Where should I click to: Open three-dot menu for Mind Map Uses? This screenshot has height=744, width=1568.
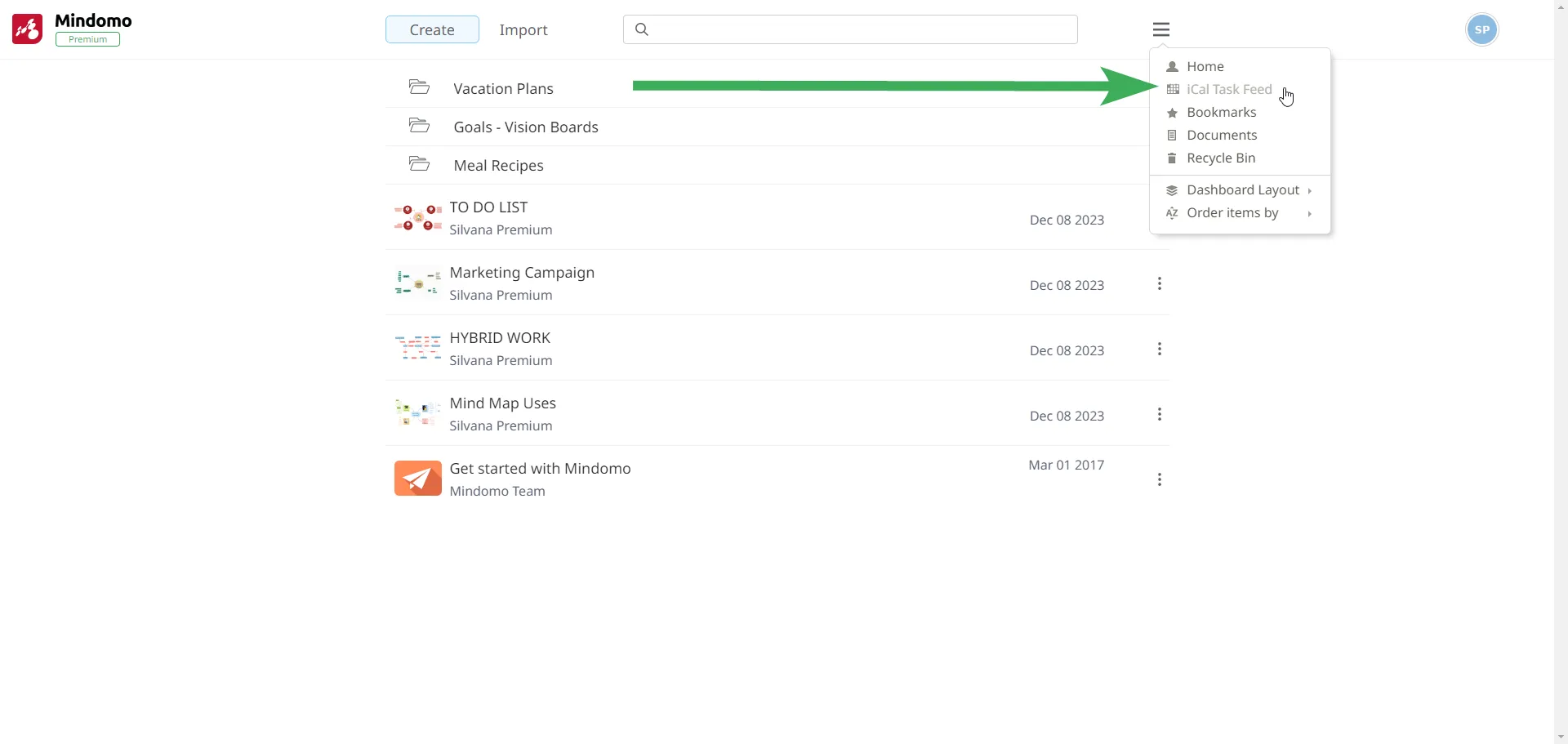1159,415
